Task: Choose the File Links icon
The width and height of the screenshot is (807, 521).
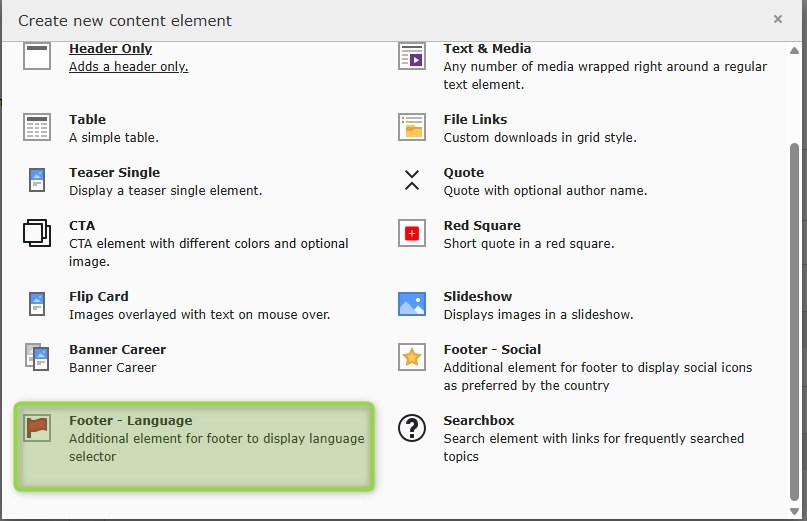Action: 412,127
